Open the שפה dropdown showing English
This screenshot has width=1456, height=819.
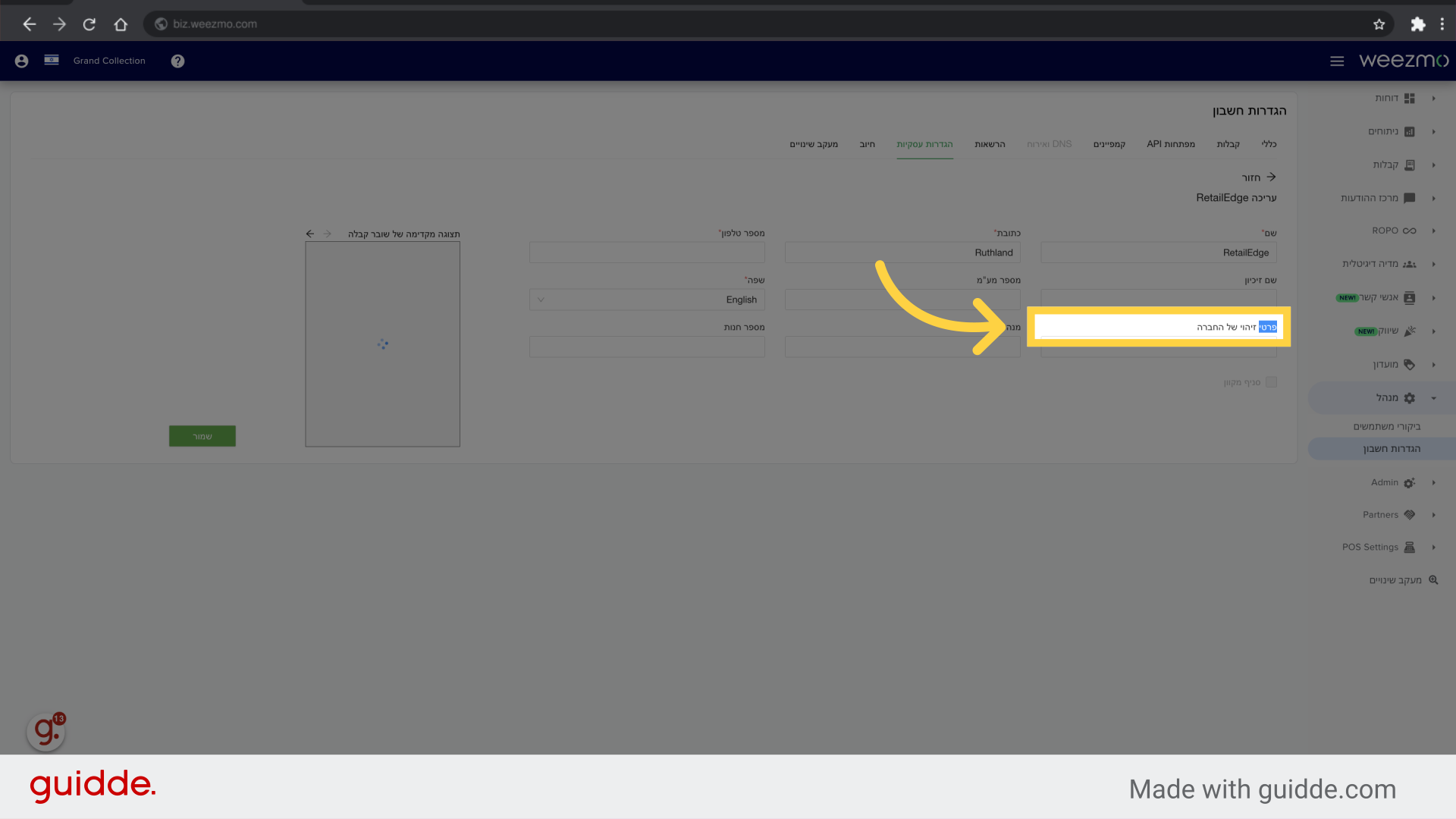[x=647, y=300]
